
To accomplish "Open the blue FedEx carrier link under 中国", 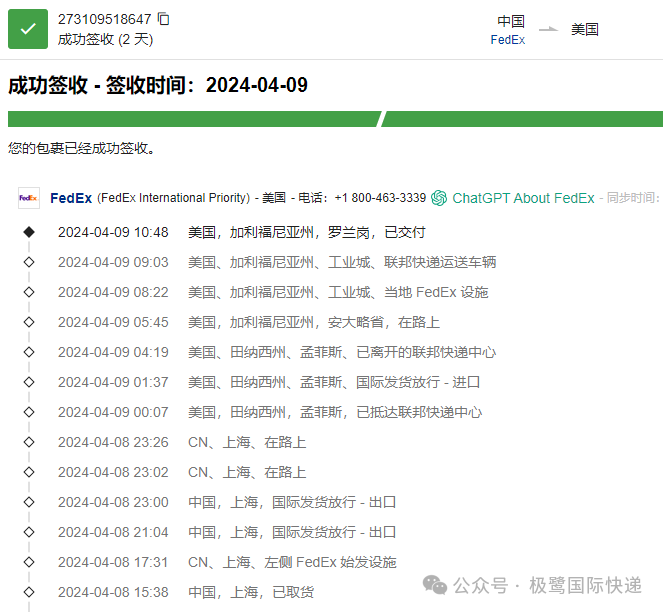I will click(507, 40).
